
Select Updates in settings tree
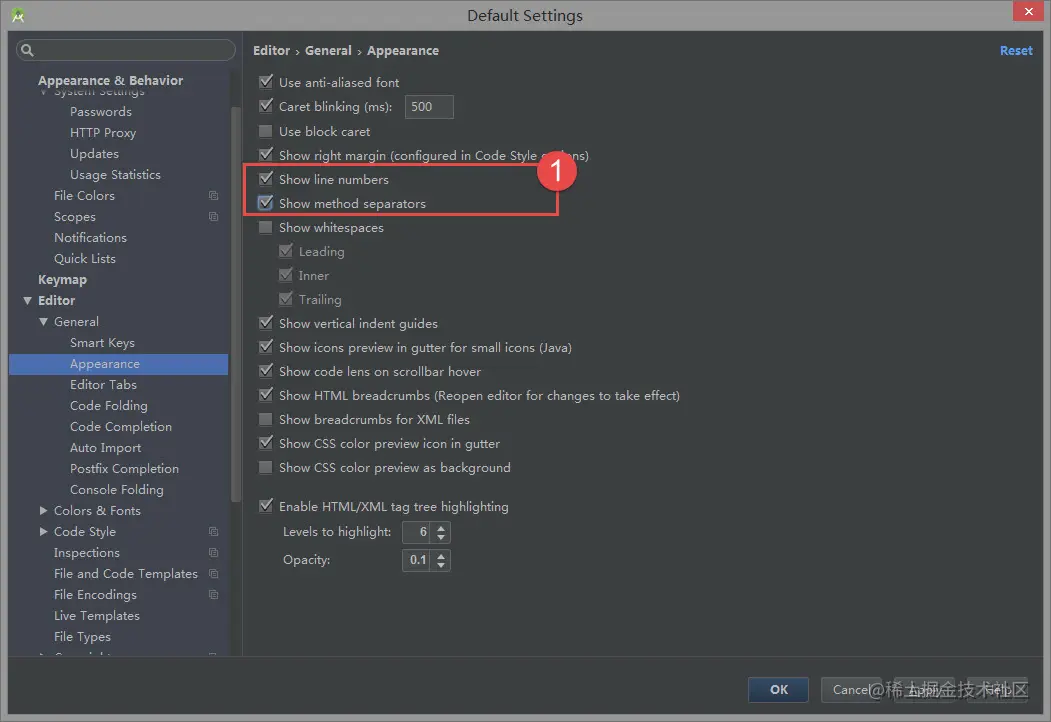pyautogui.click(x=94, y=154)
